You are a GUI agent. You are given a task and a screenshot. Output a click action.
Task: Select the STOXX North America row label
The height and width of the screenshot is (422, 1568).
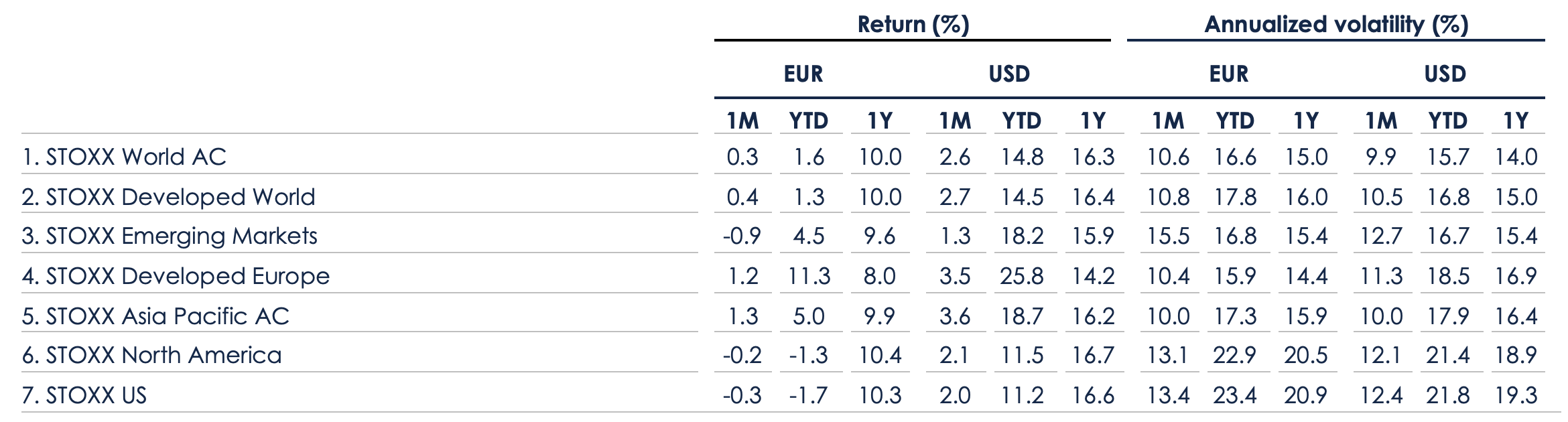click(152, 355)
